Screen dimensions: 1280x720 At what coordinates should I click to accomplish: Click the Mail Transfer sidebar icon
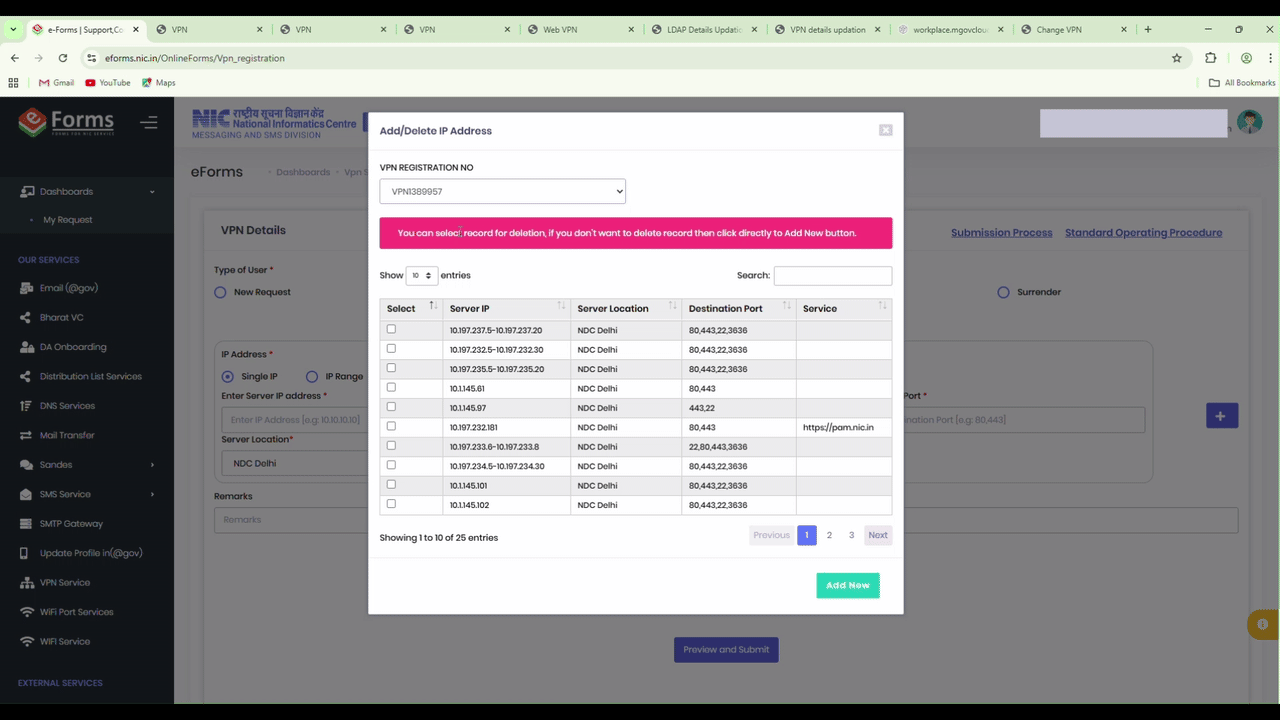(x=25, y=434)
